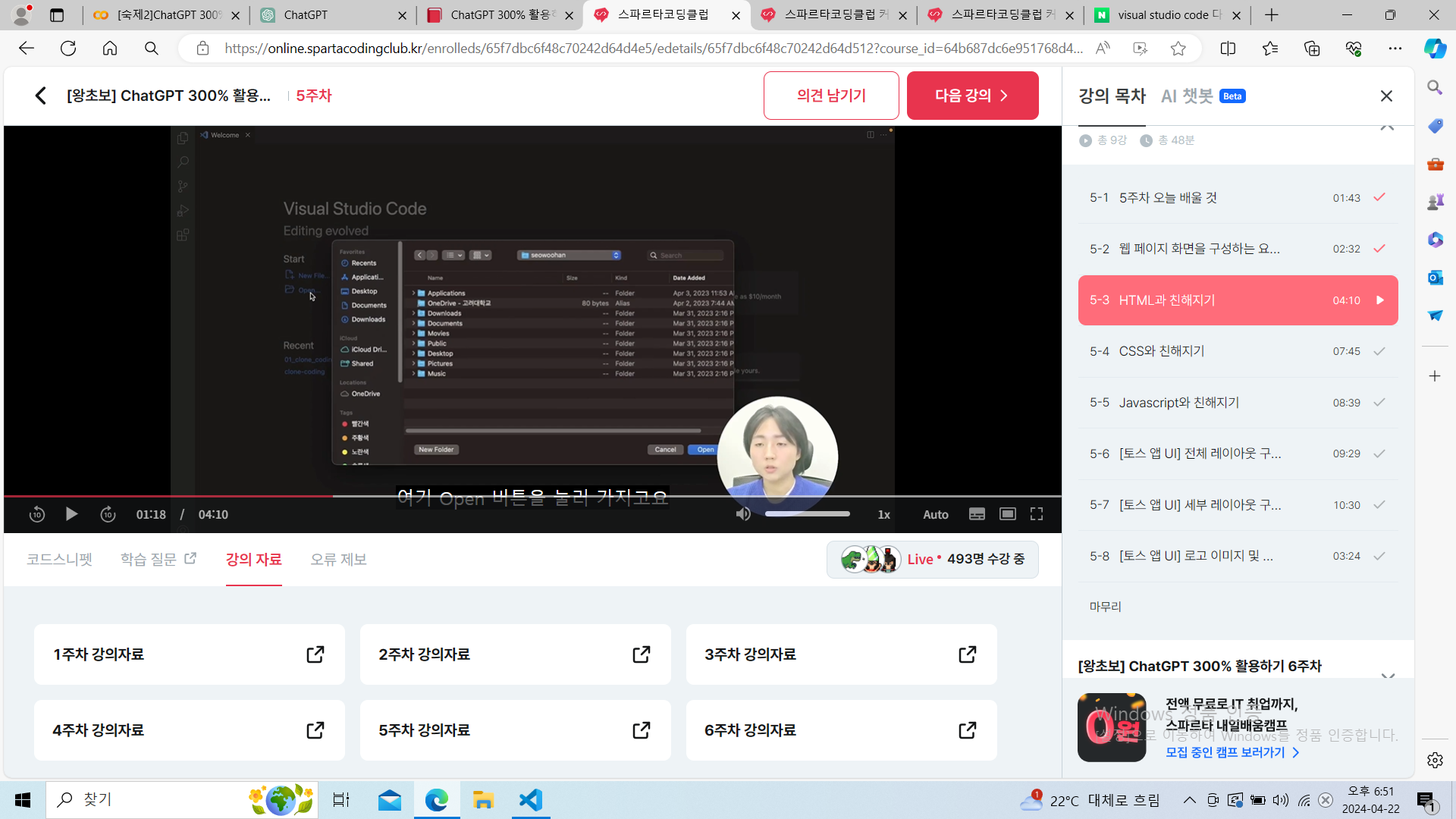Open 2주차 강의자료
This screenshot has height=819, width=1456.
516,654
